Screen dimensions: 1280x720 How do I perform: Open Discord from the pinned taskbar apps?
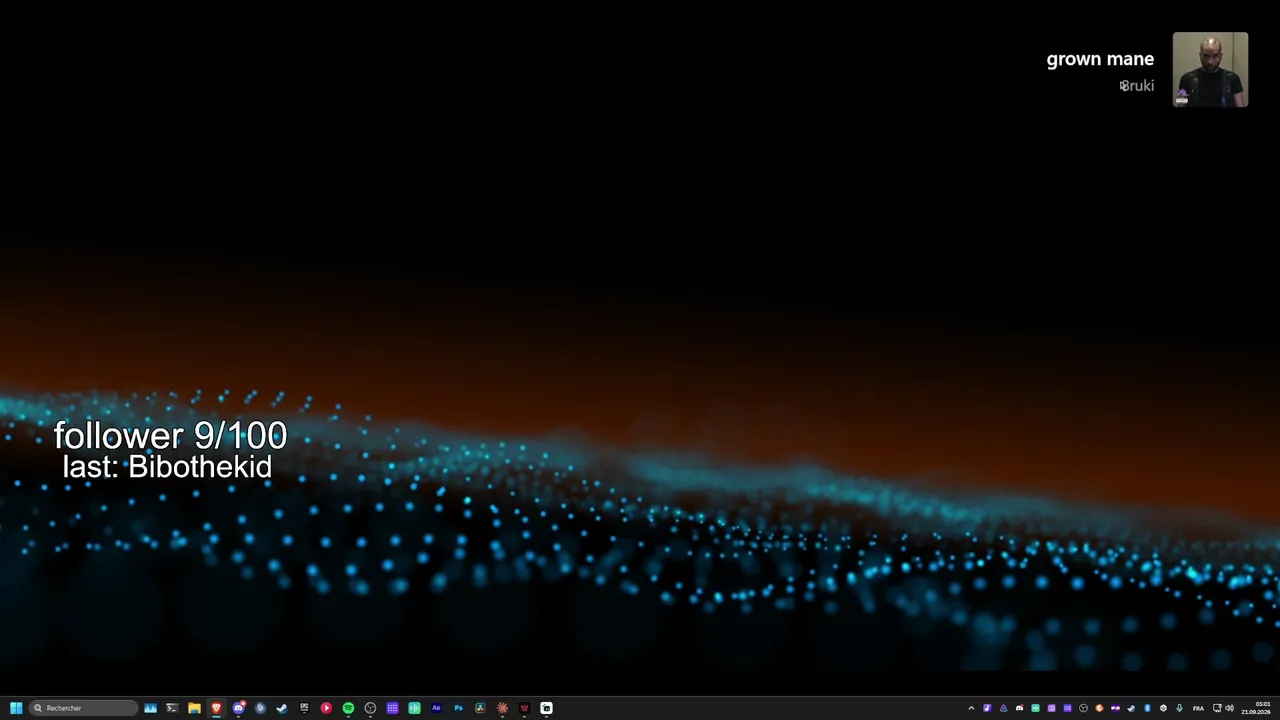(239, 708)
